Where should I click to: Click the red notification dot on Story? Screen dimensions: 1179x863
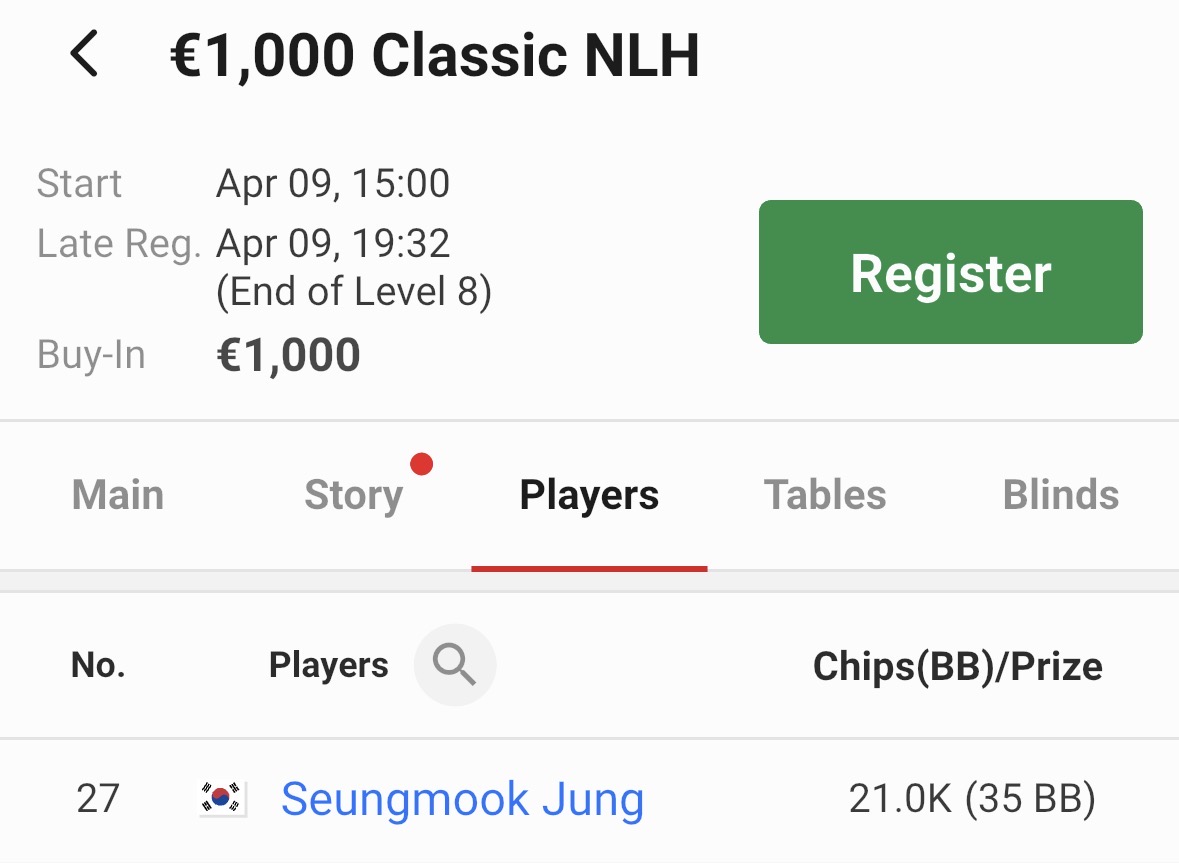pyautogui.click(x=422, y=464)
